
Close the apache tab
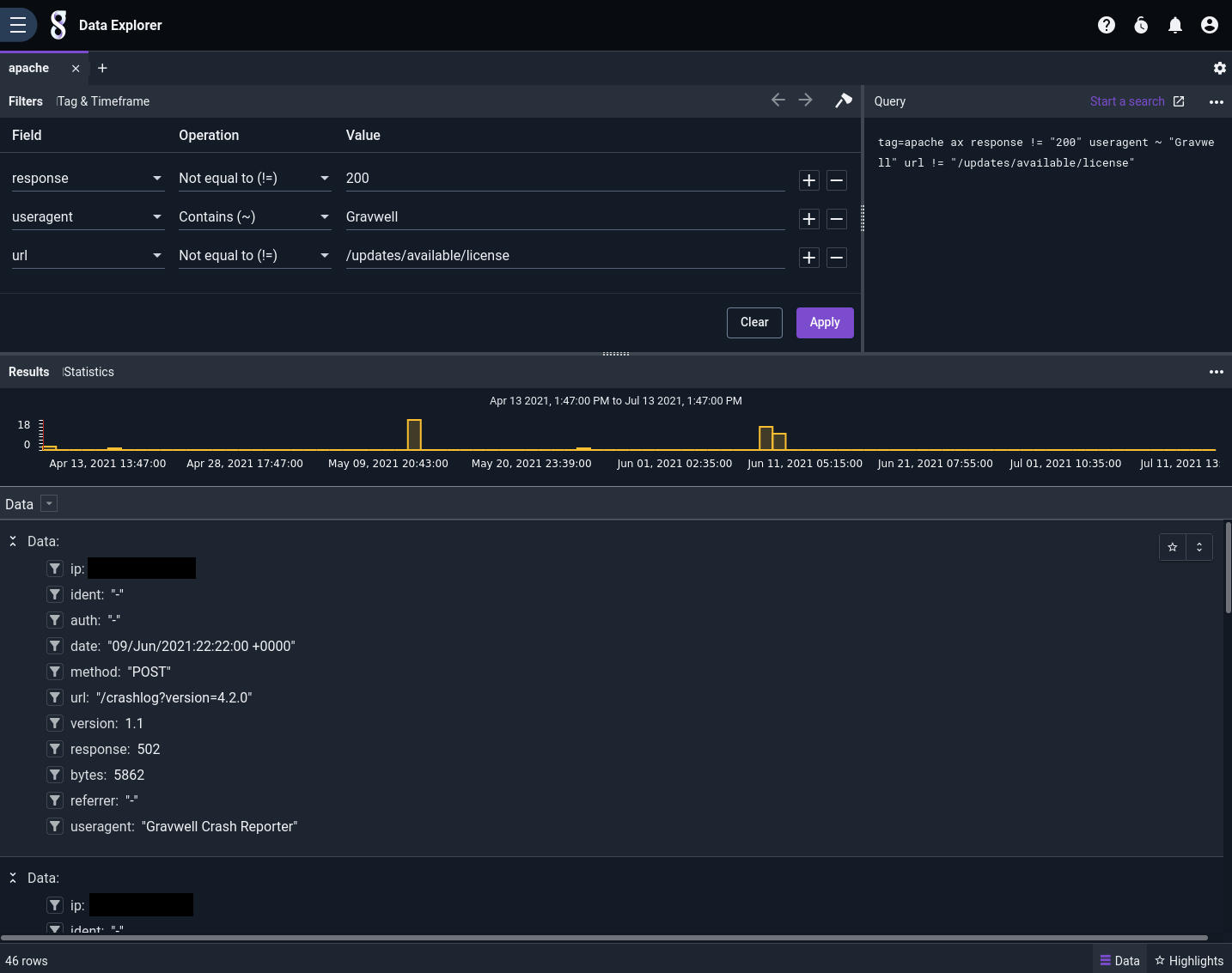coord(76,69)
